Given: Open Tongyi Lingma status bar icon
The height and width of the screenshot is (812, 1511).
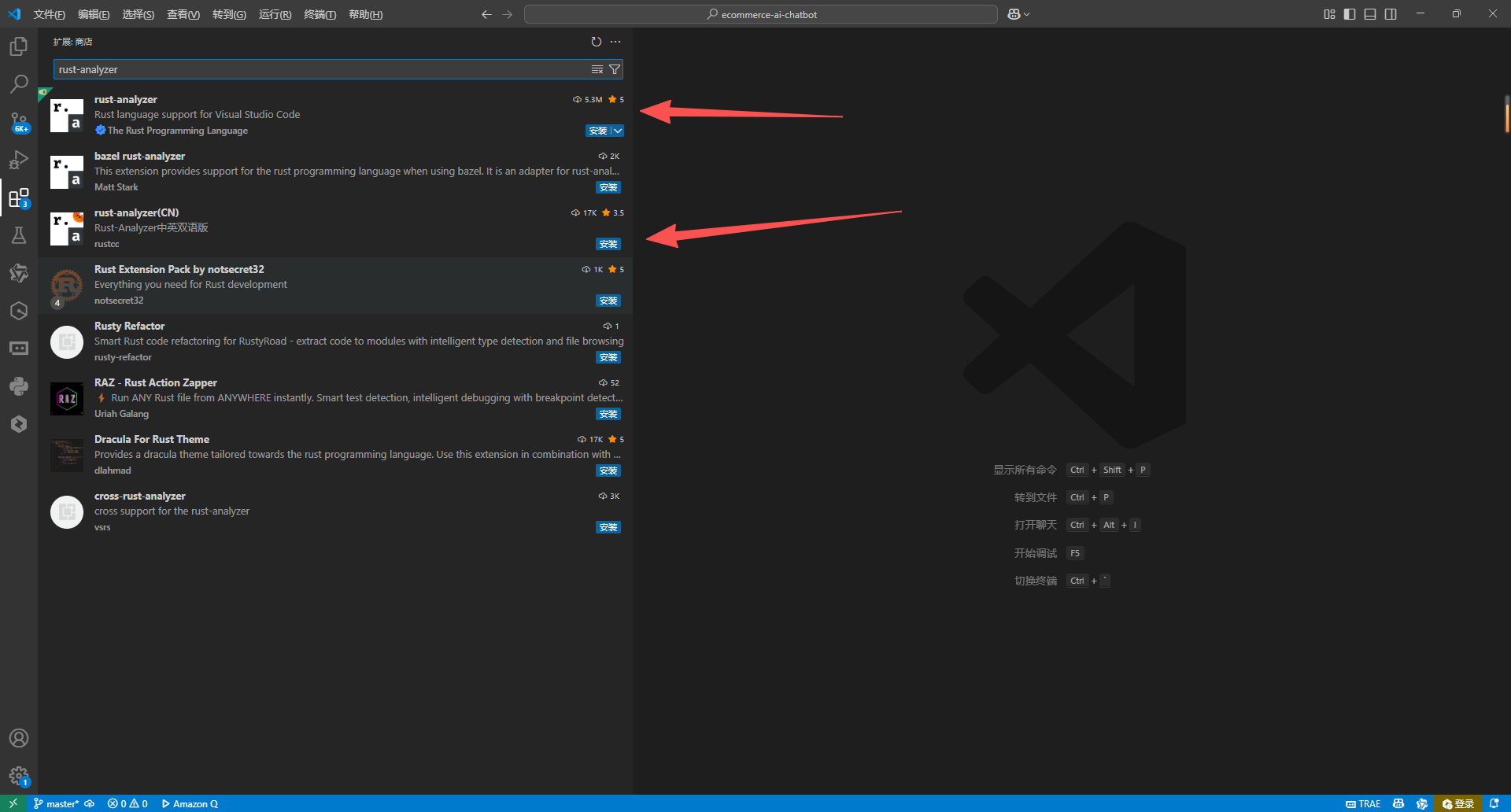Looking at the screenshot, I should click(1421, 803).
